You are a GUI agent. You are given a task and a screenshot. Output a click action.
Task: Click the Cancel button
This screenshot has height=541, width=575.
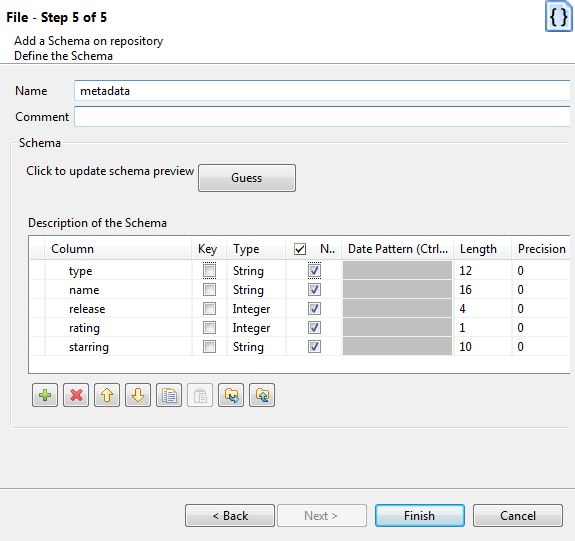pyautogui.click(x=517, y=516)
